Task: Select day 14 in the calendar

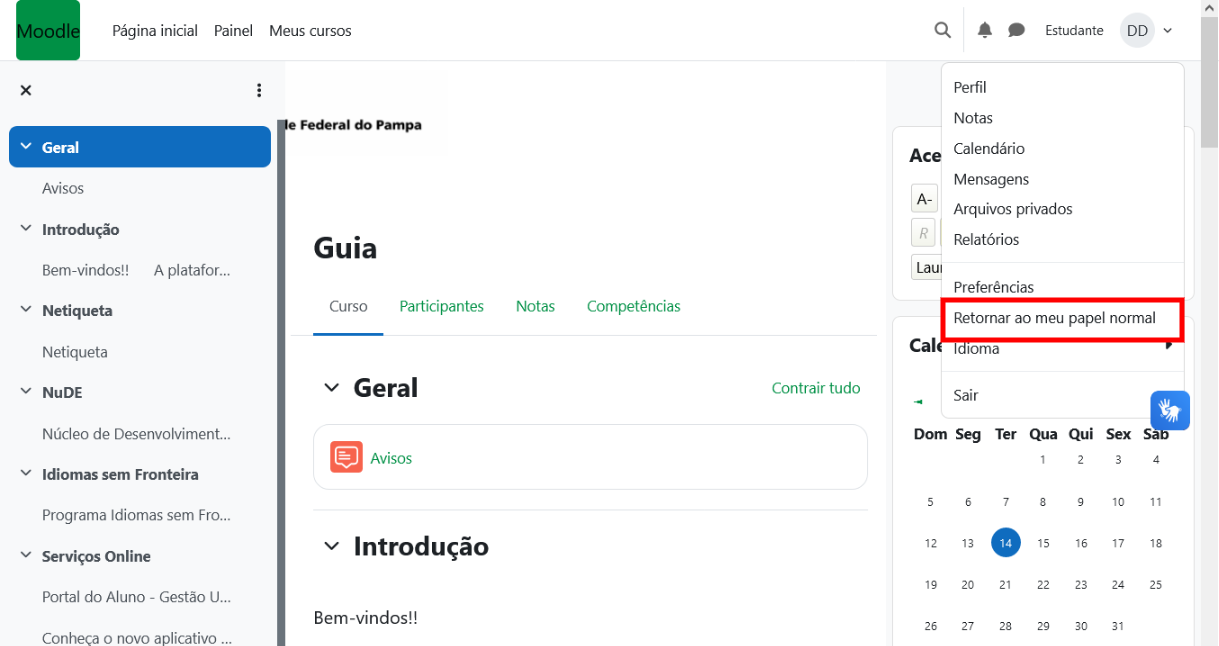Action: click(x=1005, y=543)
